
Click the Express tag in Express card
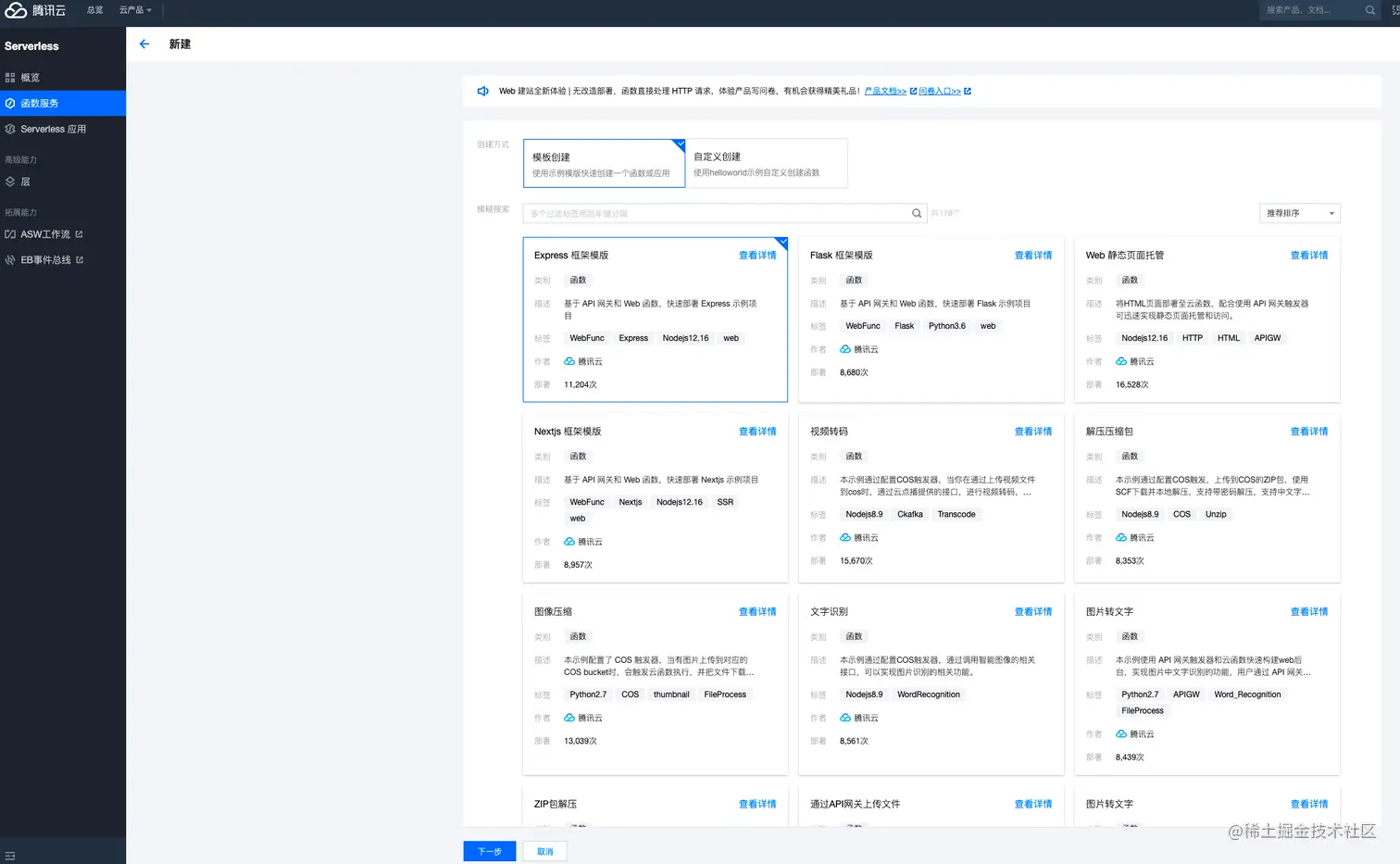point(633,338)
